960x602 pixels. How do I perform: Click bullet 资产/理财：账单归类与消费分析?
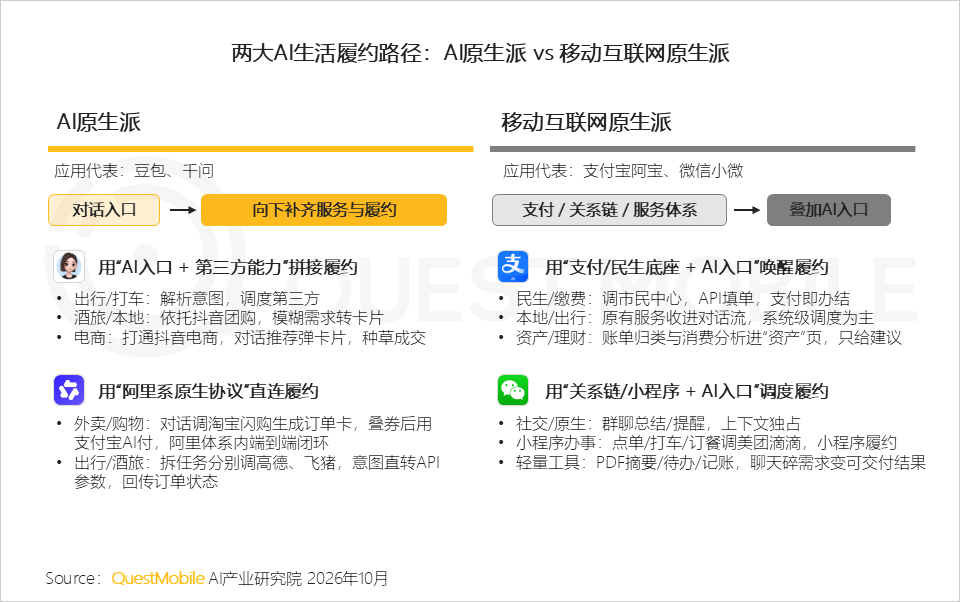point(709,337)
